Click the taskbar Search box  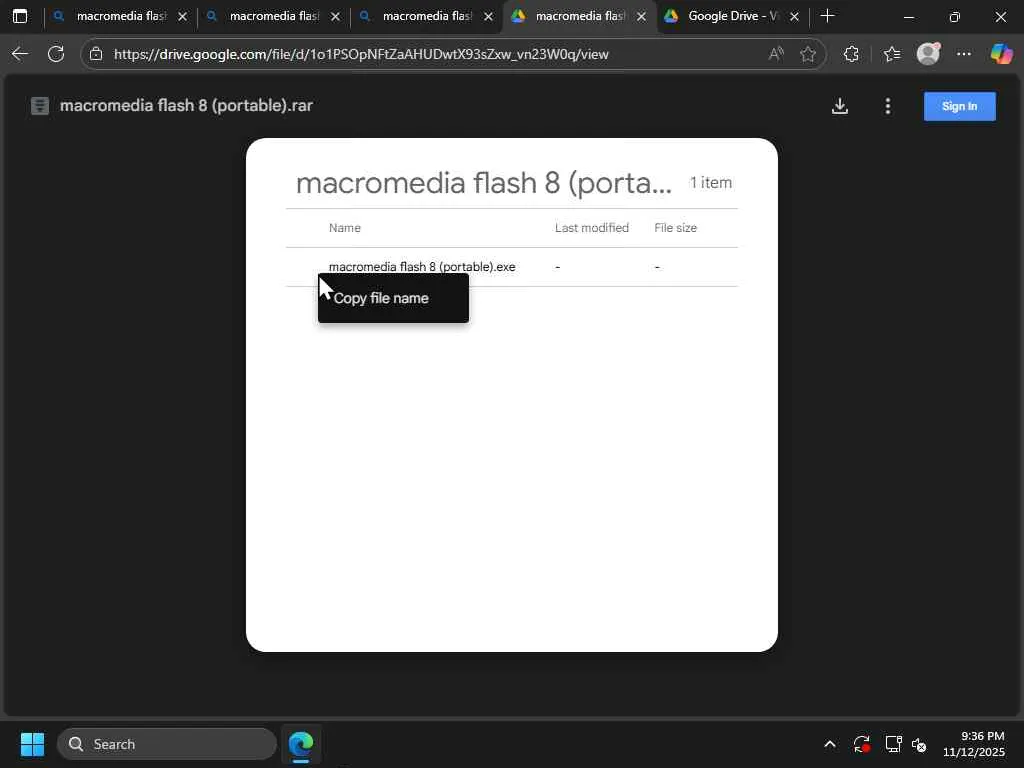coord(167,744)
